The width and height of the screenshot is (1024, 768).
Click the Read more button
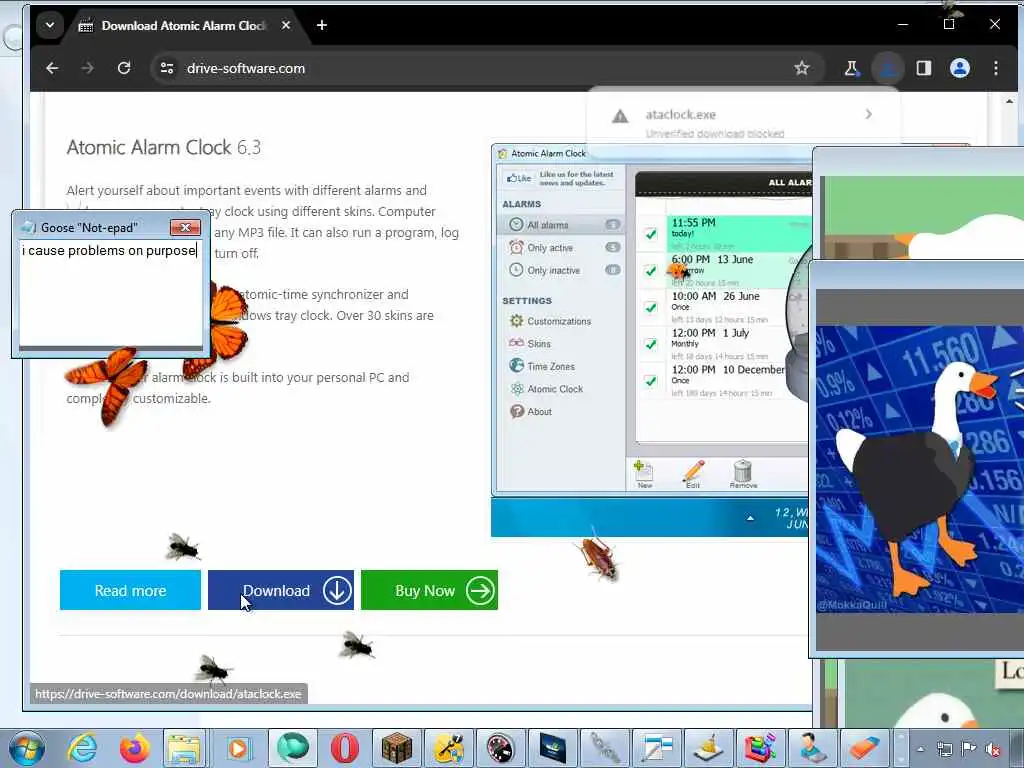tap(130, 590)
